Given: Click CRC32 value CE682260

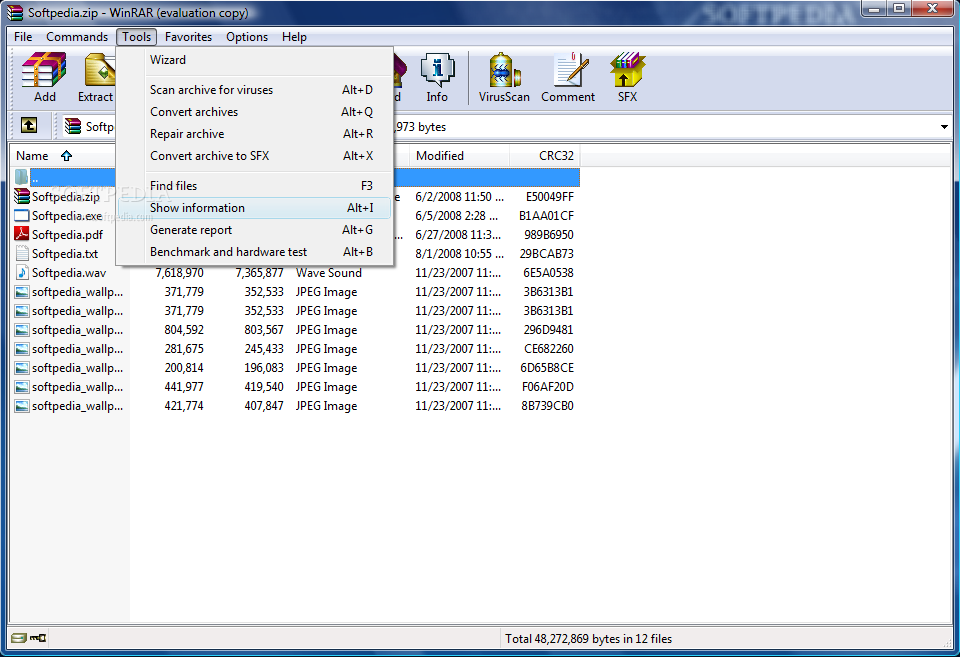Looking at the screenshot, I should 549,349.
